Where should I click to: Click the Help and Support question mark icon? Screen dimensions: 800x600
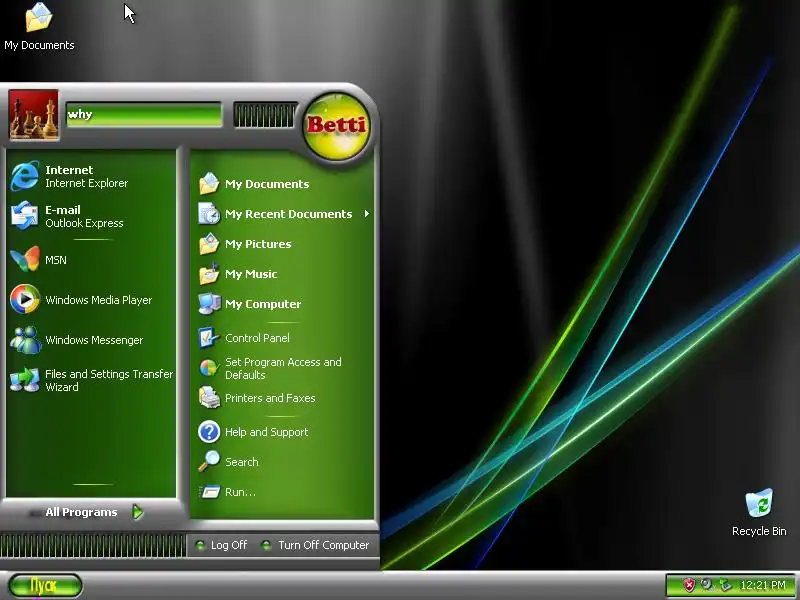[x=209, y=432]
